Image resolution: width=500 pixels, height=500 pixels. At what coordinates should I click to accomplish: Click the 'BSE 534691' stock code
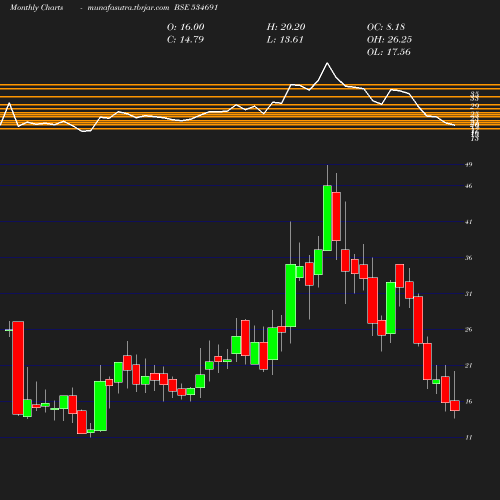coord(196,7)
